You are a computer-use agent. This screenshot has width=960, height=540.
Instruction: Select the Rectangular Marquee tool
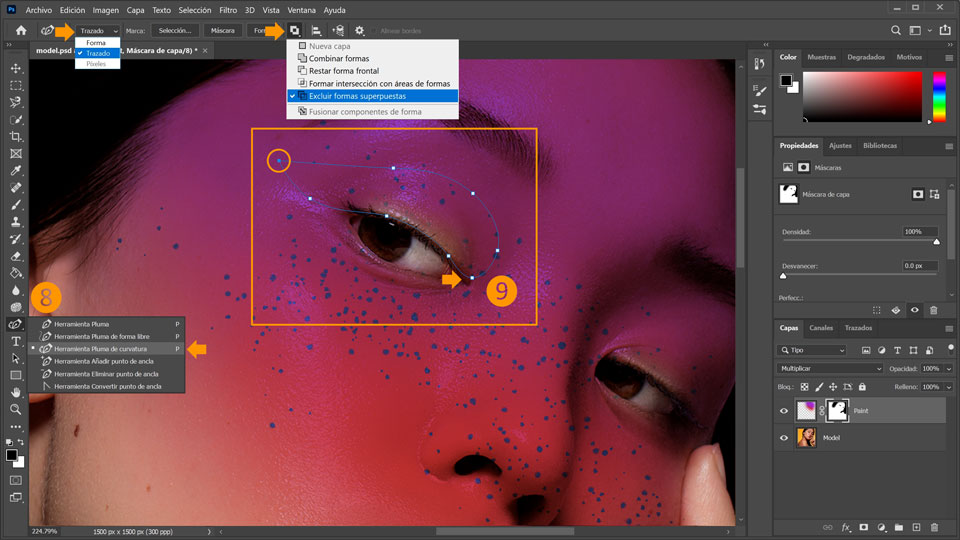pyautogui.click(x=16, y=86)
